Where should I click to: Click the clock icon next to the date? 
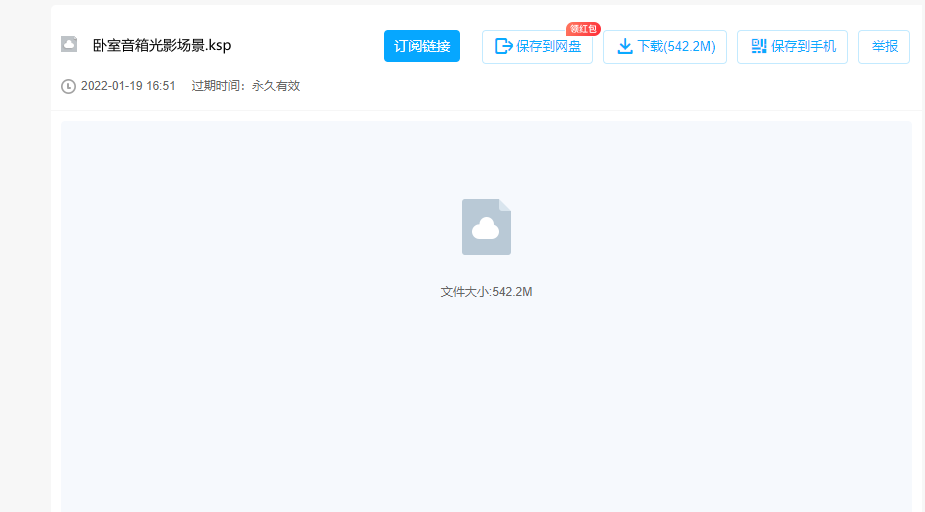point(68,87)
